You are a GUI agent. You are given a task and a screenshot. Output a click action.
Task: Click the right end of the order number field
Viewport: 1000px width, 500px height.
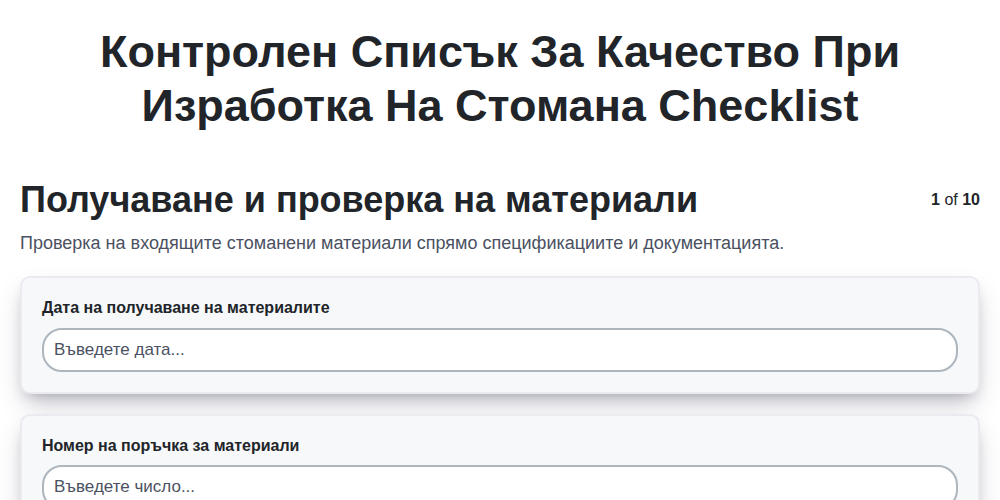931,485
